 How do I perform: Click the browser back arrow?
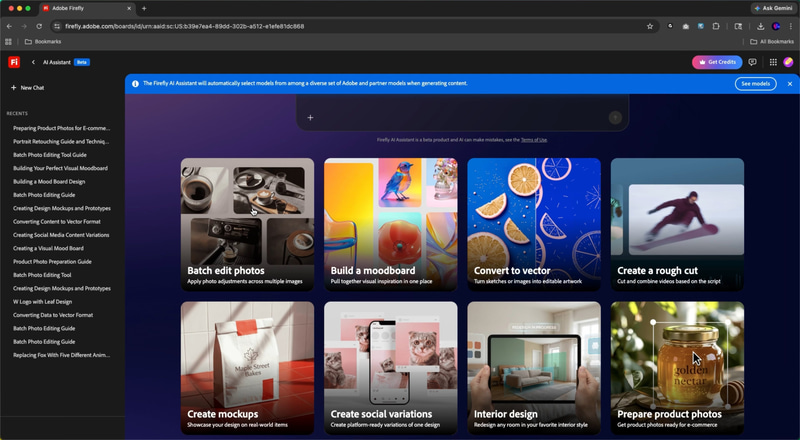(9, 27)
